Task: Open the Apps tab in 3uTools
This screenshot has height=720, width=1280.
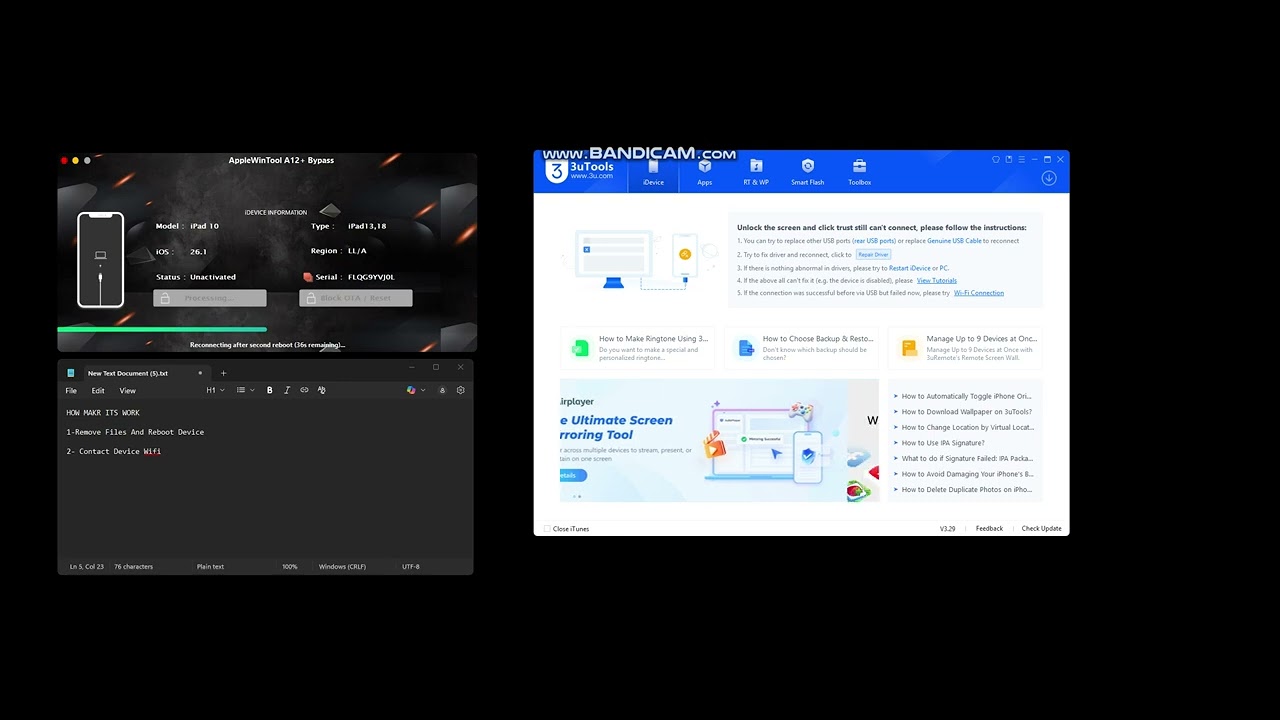Action: (x=705, y=172)
